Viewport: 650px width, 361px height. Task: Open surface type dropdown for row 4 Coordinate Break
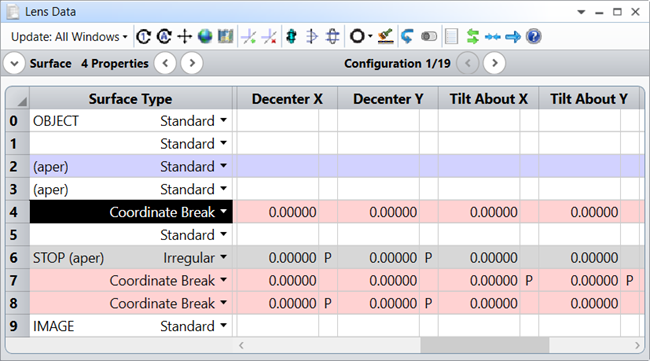click(x=223, y=212)
